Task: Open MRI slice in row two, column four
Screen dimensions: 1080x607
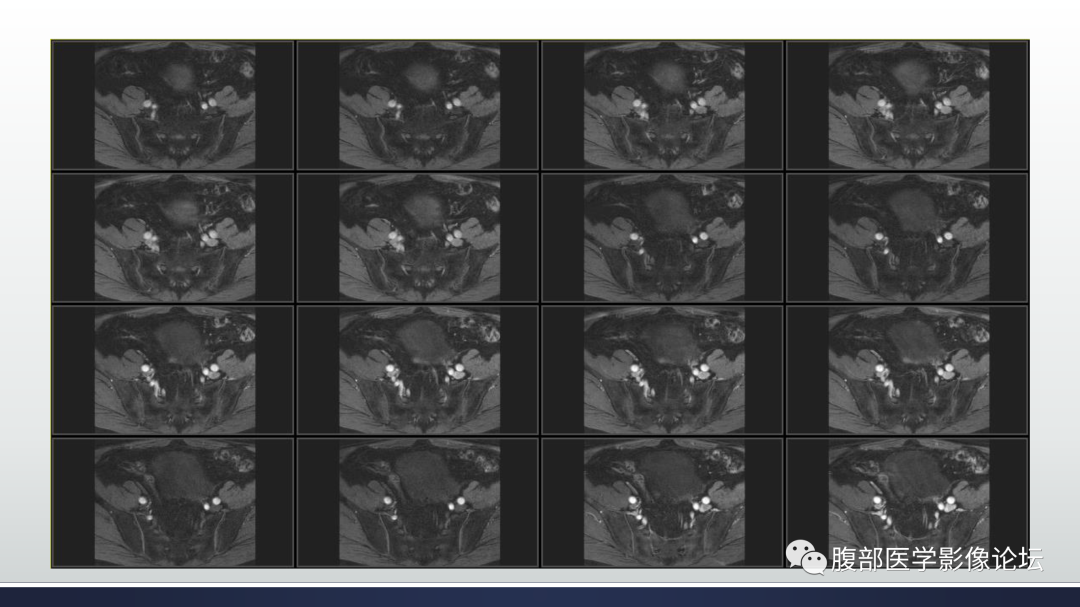Action: pos(907,238)
